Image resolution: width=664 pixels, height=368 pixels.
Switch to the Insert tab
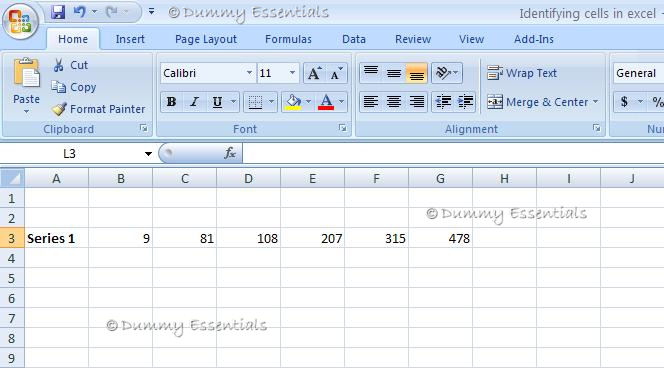(130, 39)
